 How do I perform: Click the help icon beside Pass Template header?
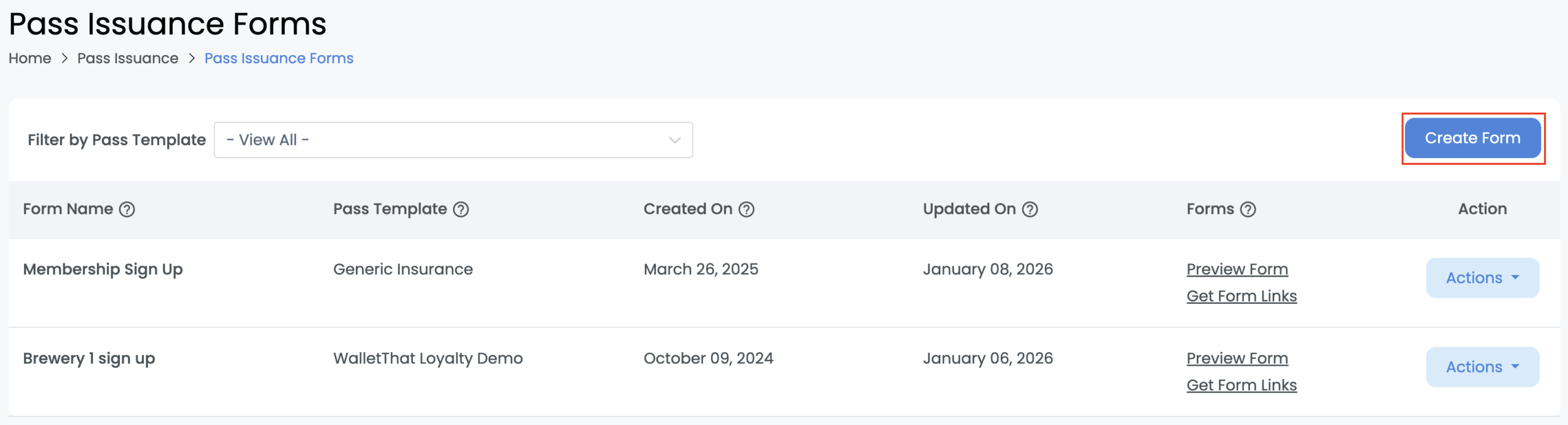(462, 209)
